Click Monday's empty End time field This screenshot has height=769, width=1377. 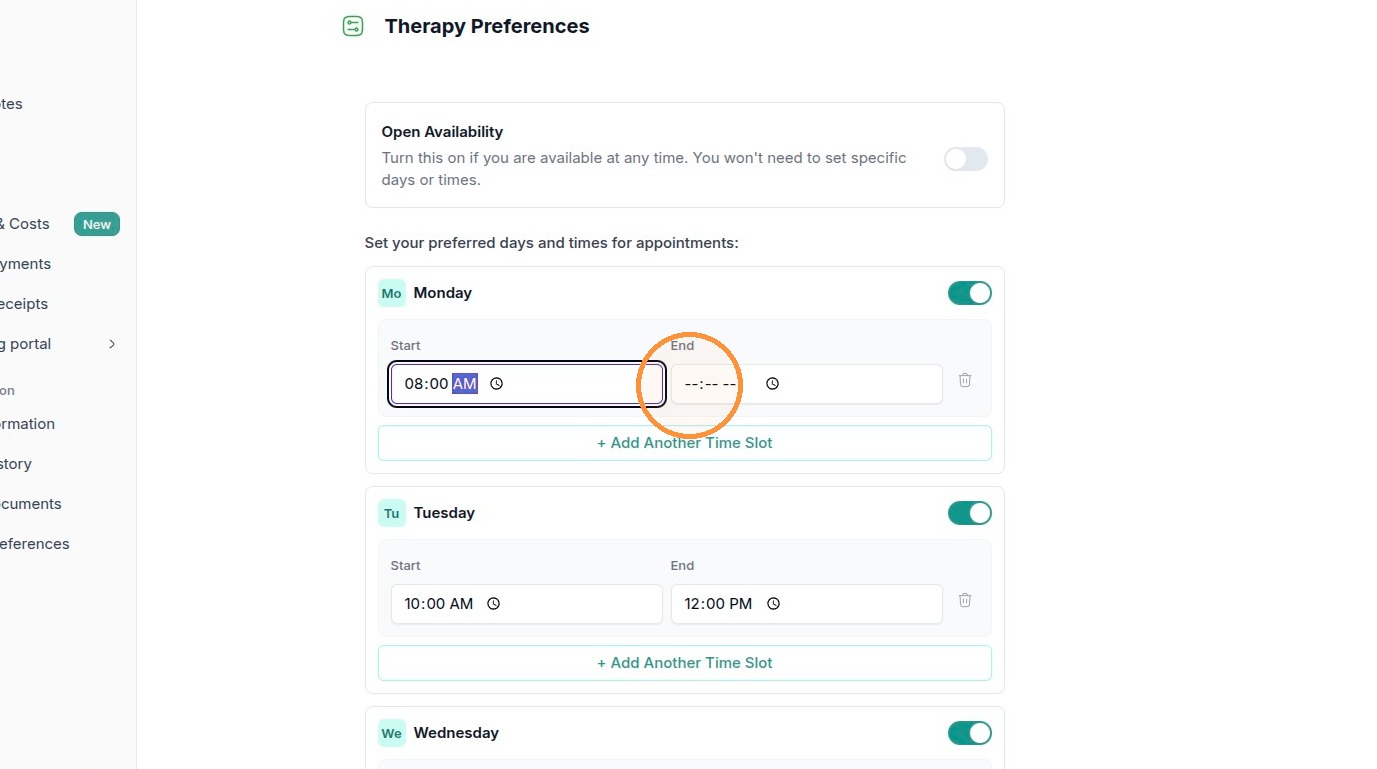807,384
